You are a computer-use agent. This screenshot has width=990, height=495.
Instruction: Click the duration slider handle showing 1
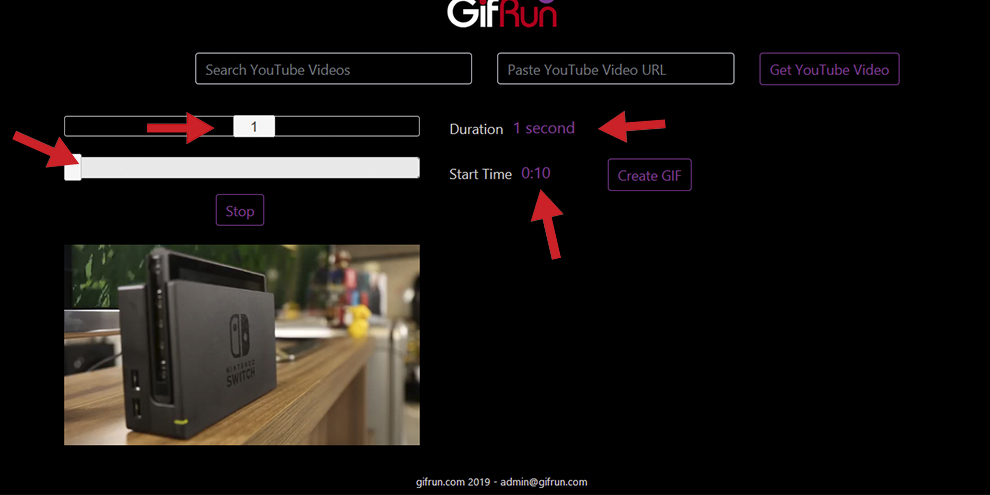coord(254,126)
